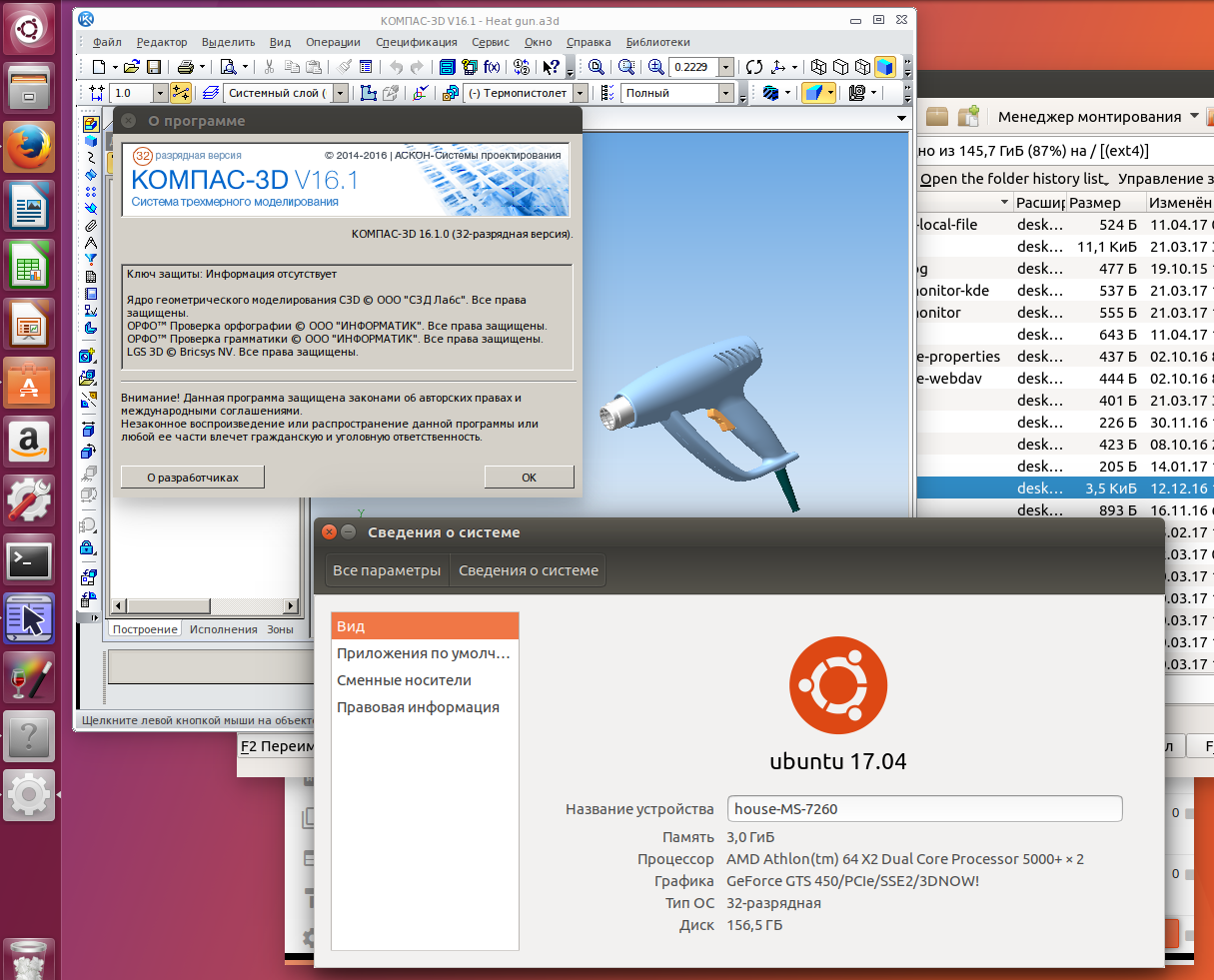This screenshot has width=1214, height=980.
Task: Select Сменные носители in sidebar
Action: (x=425, y=680)
